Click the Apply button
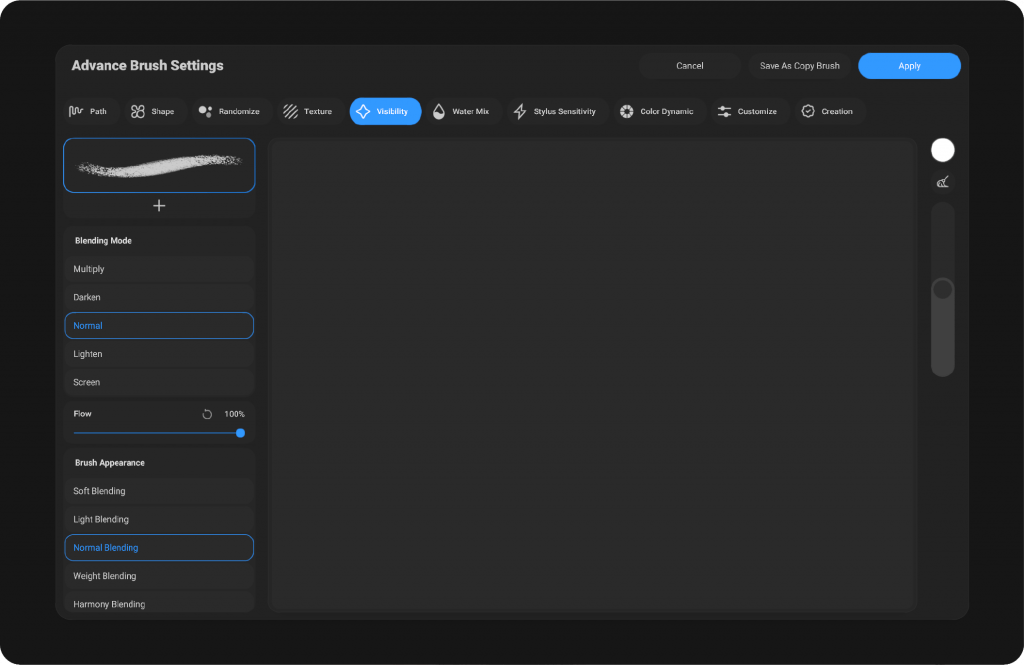Viewport: 1024px width, 665px height. [909, 66]
